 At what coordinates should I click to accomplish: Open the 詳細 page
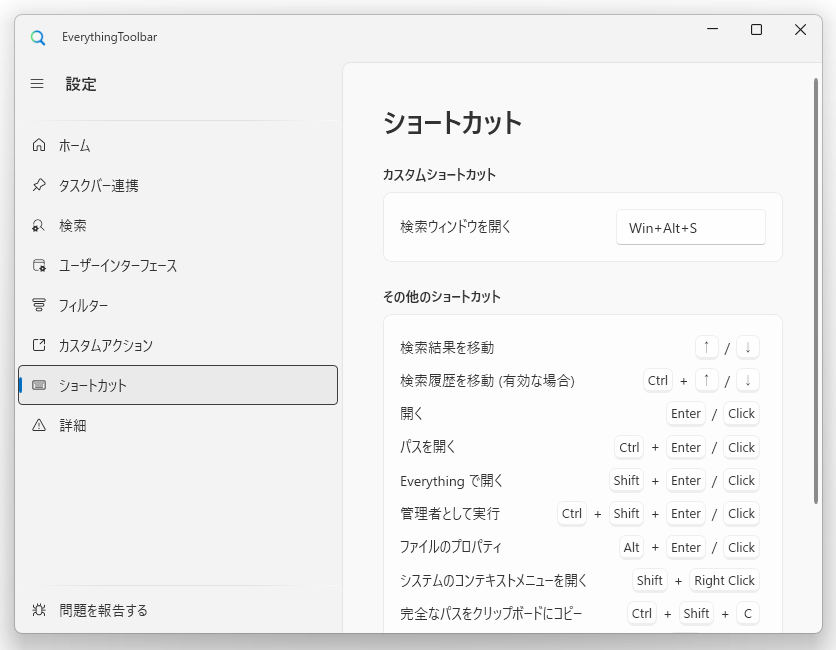click(x=178, y=425)
